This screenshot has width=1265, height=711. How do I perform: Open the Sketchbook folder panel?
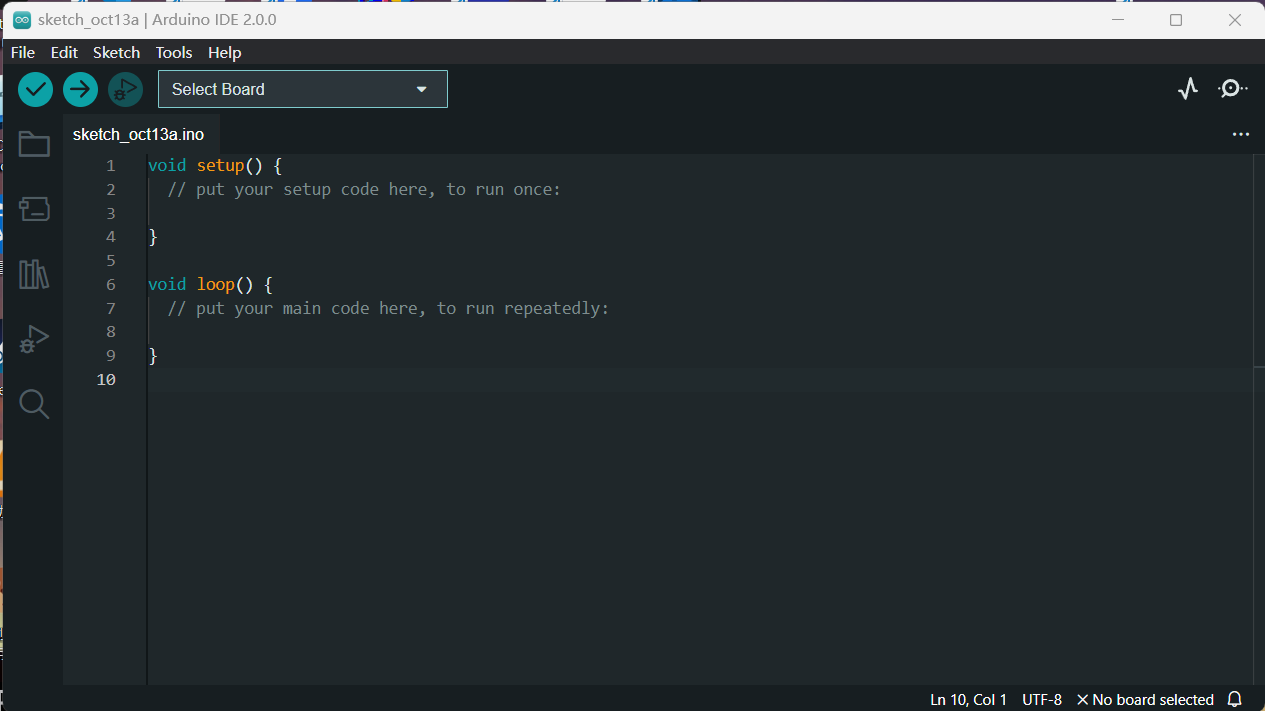pyautogui.click(x=34, y=144)
